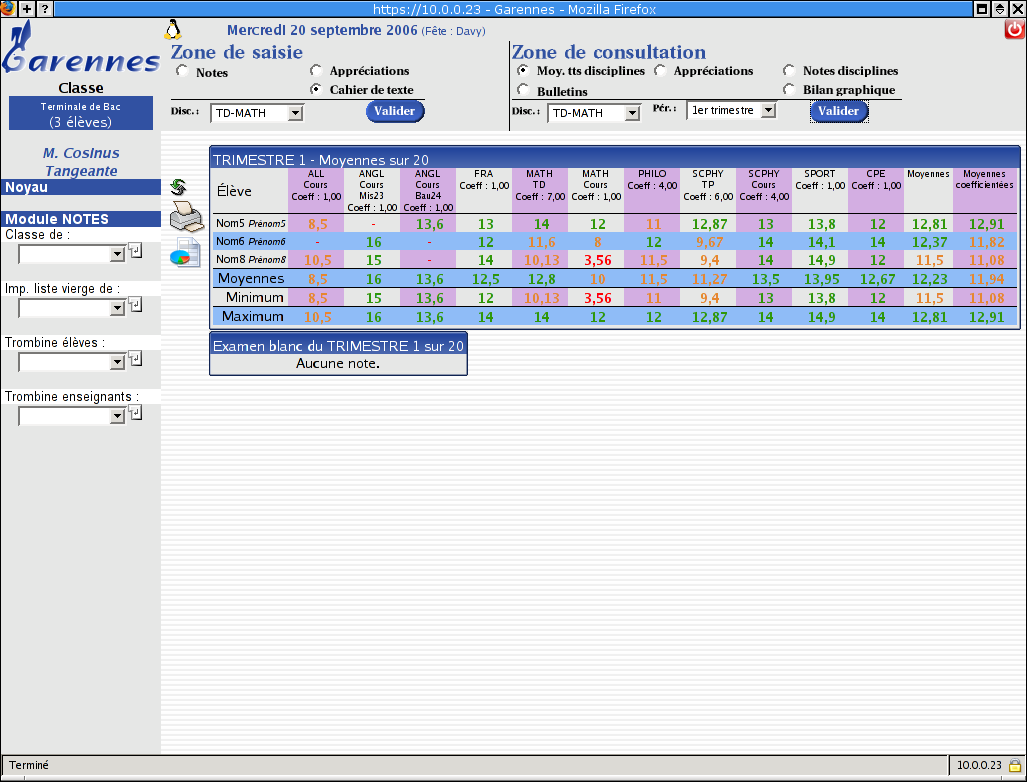Click the go icon next to Classe de
The height and width of the screenshot is (782, 1027).
pos(136,250)
